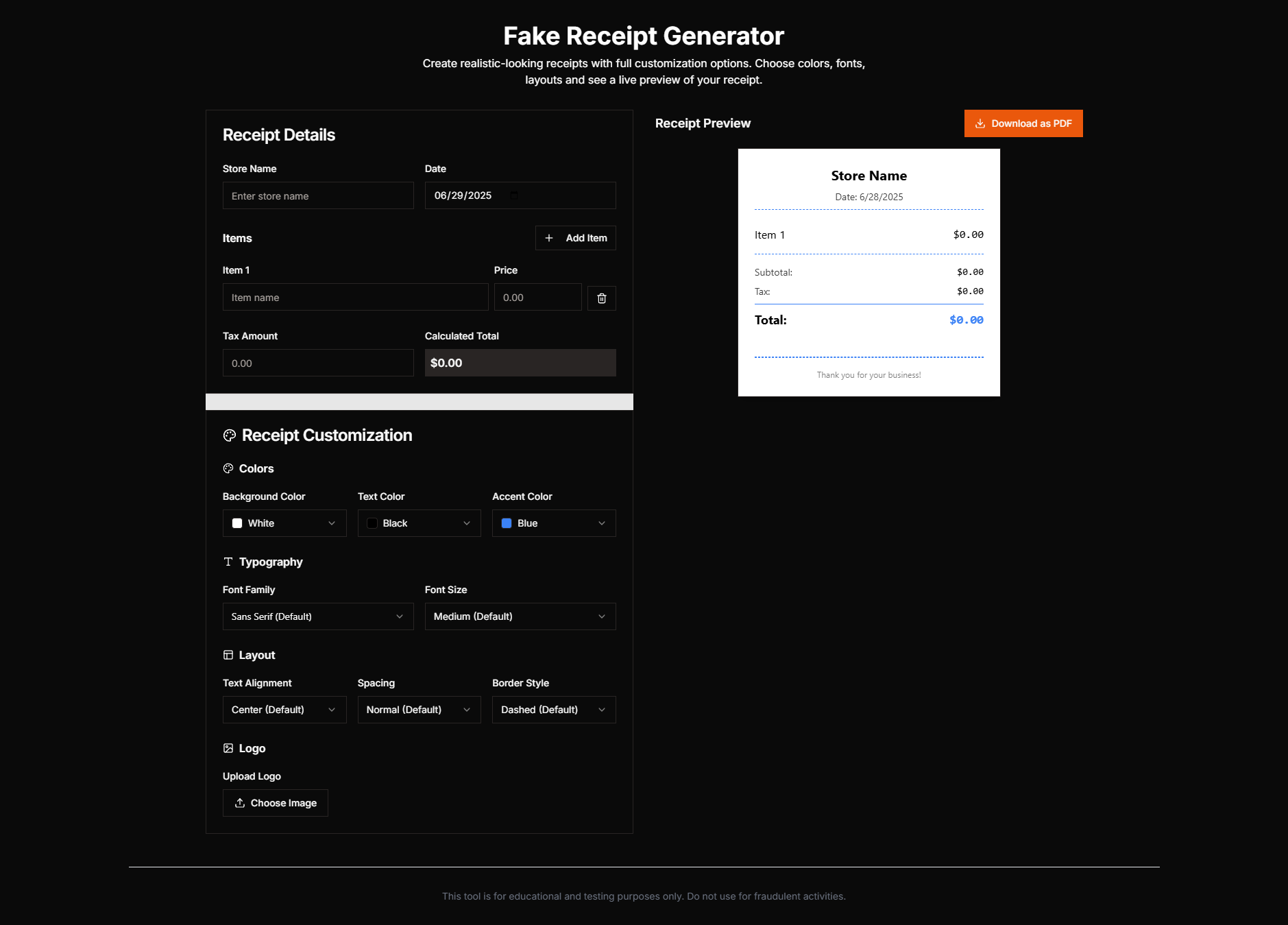Click 'Thank you for your business!' text
Screen dimensions: 1288x925
pyautogui.click(x=869, y=375)
